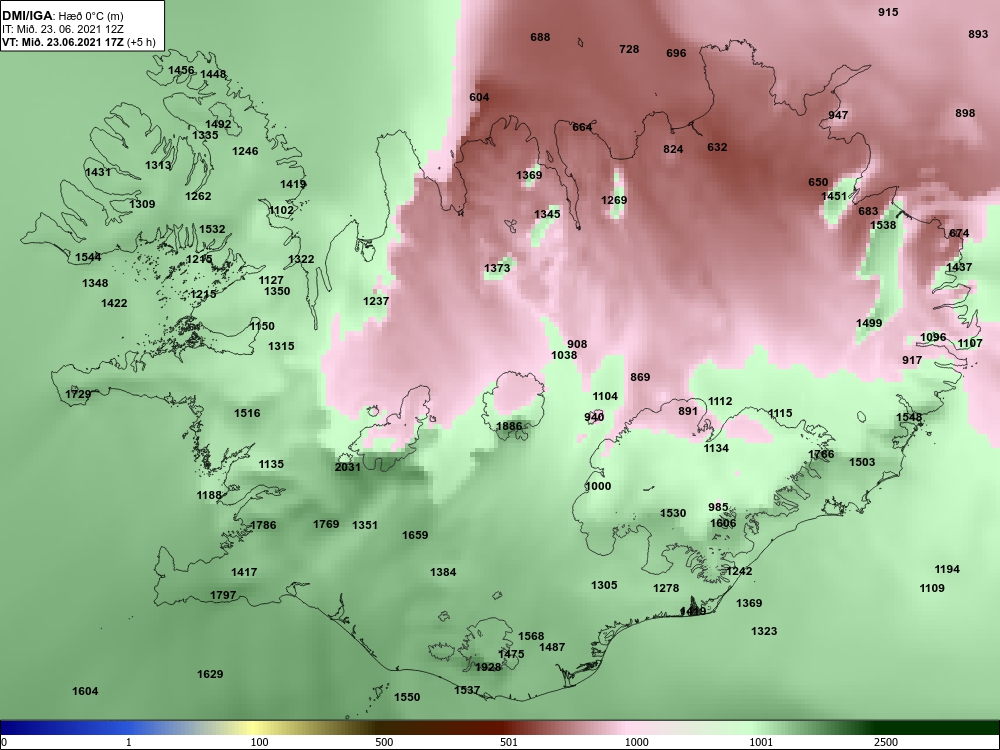
Task: Select the 1928 value near the south coast
Action: 488,667
